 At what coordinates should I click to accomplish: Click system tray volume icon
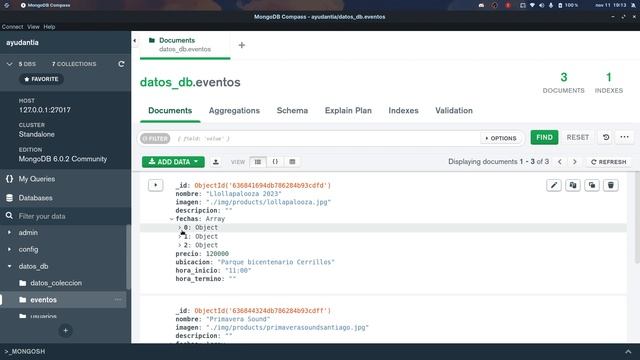click(541, 5)
